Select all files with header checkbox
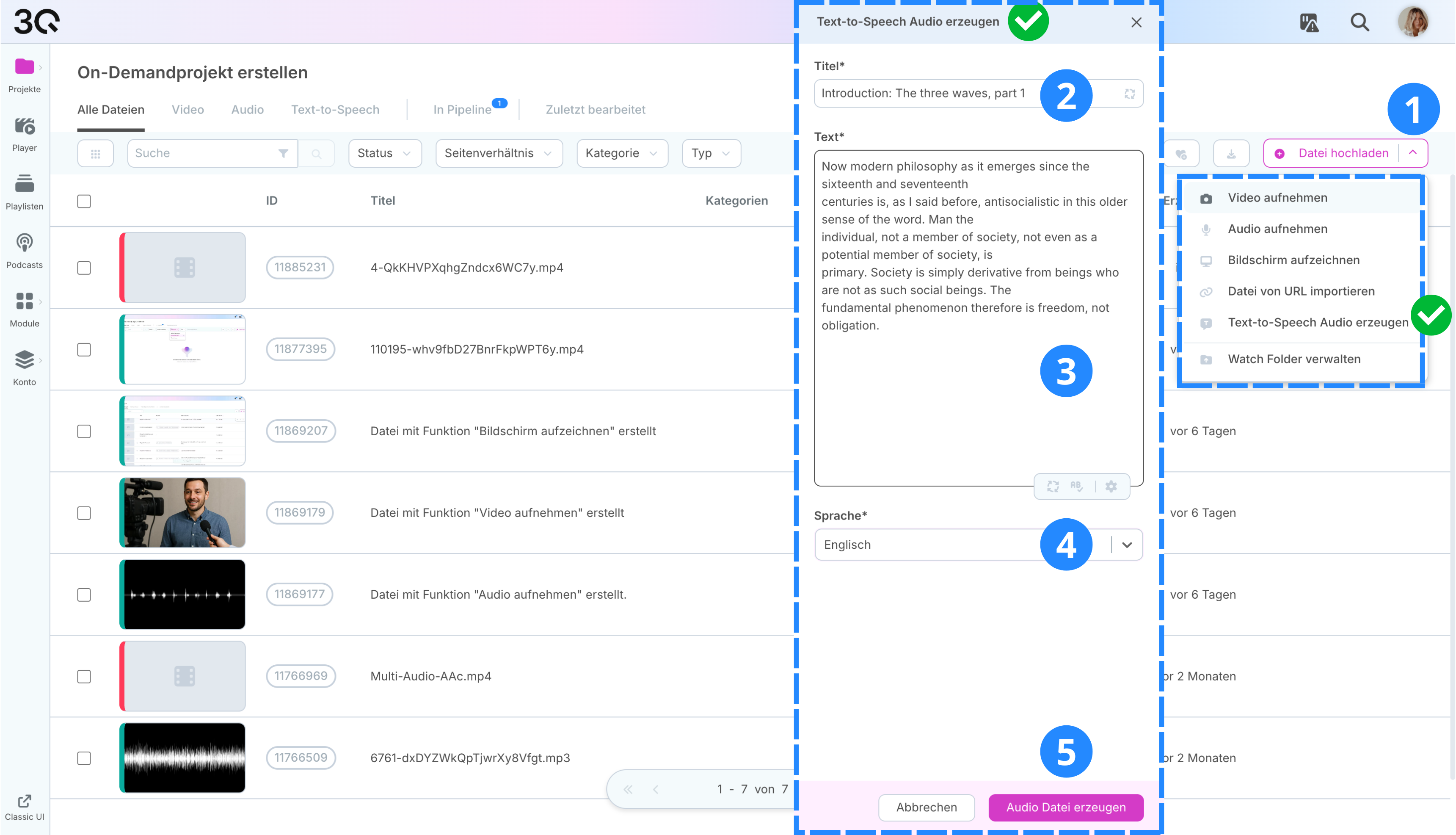 (x=84, y=201)
